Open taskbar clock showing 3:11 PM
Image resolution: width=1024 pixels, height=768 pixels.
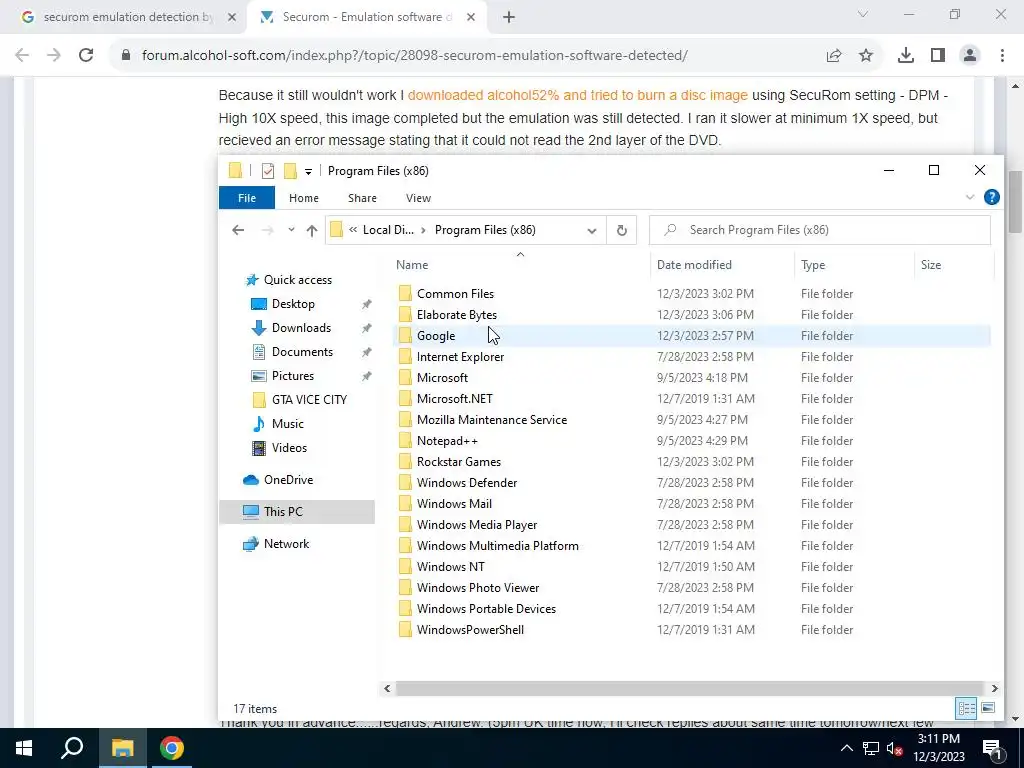coord(939,748)
